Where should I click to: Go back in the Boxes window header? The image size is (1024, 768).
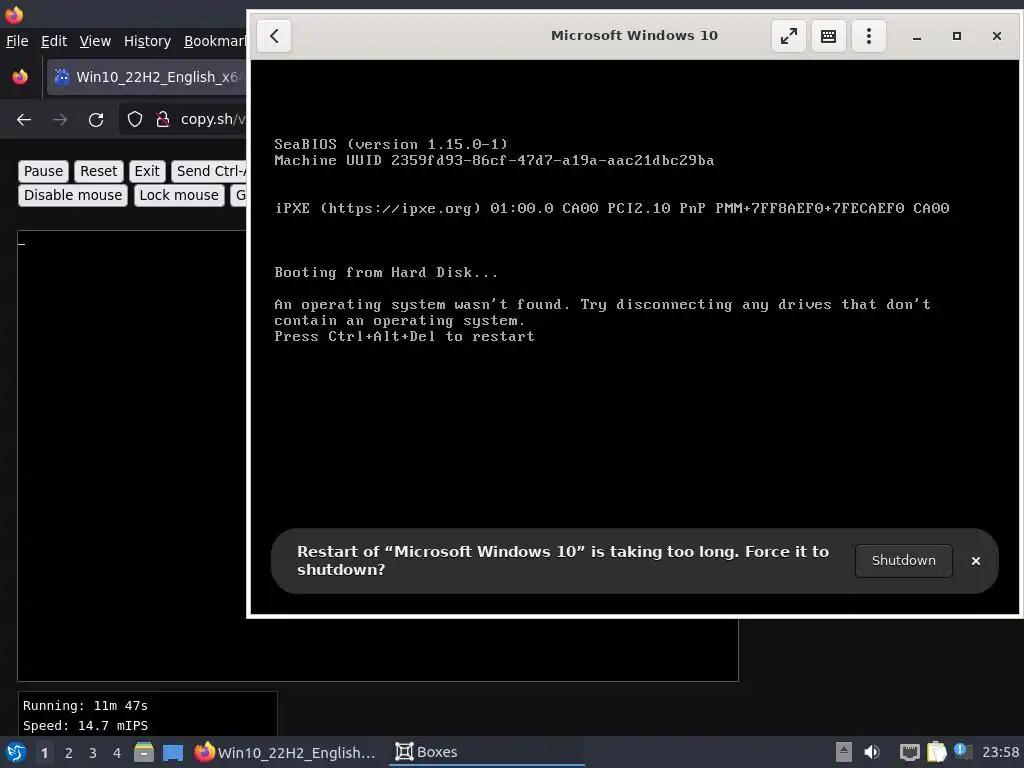[x=274, y=36]
